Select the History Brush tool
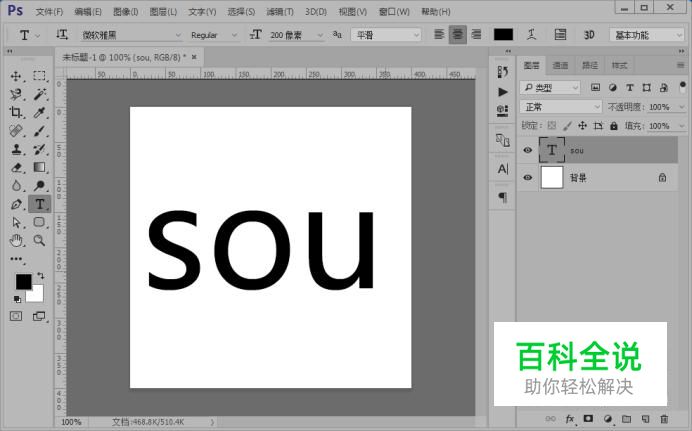692x431 pixels. [x=39, y=149]
